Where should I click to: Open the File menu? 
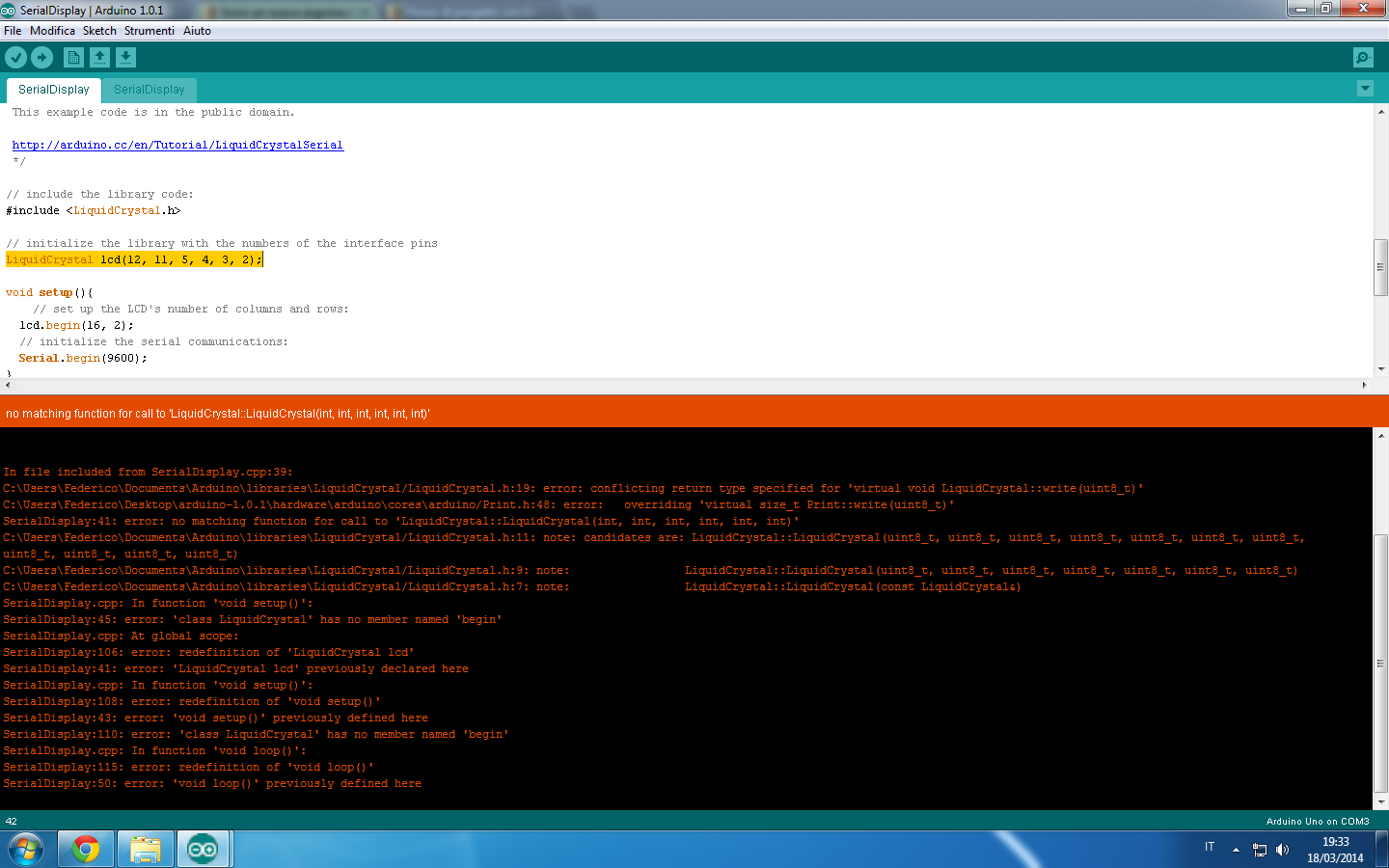[x=13, y=31]
